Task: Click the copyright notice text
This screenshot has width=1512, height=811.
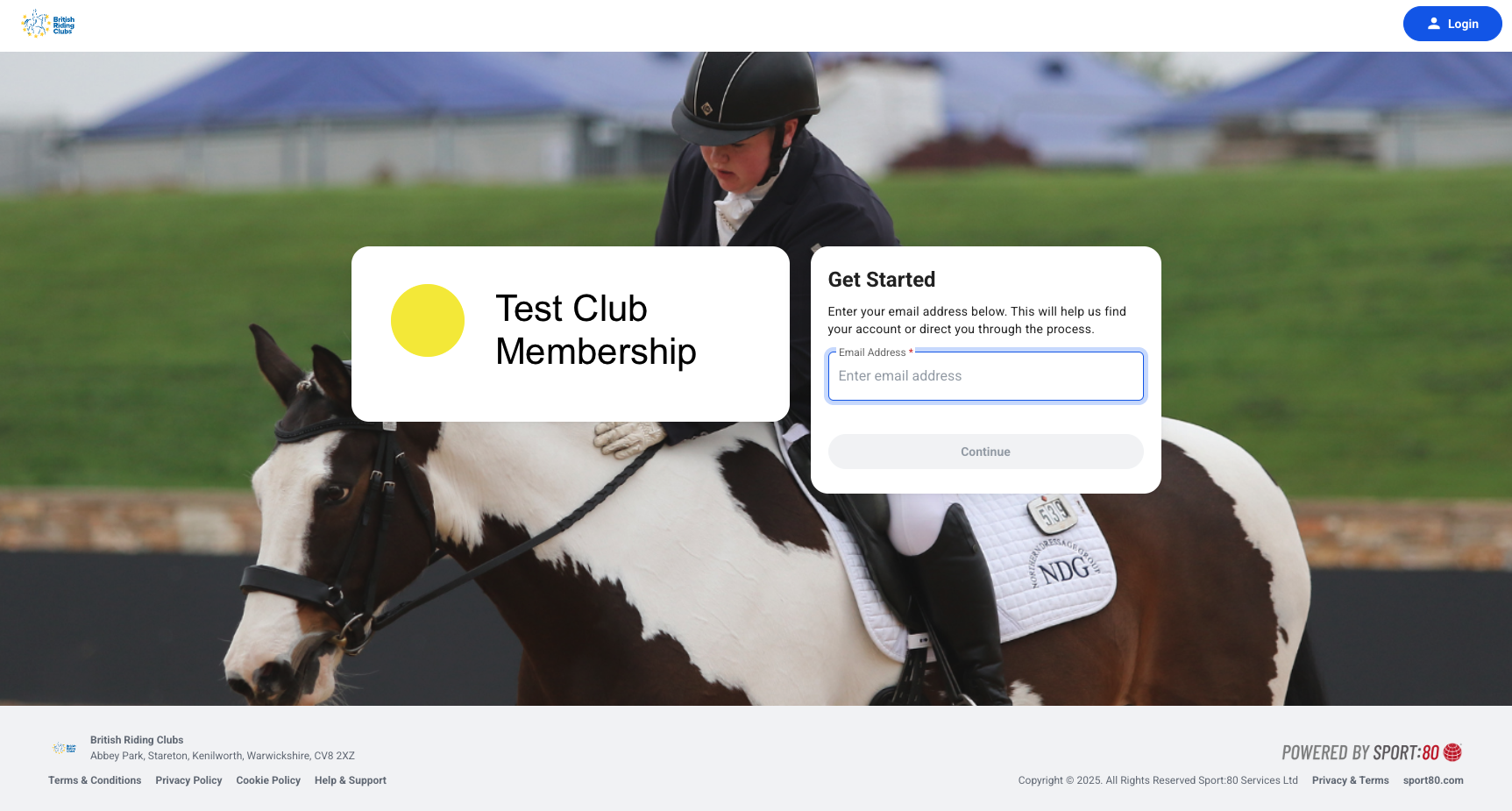Action: [1158, 780]
